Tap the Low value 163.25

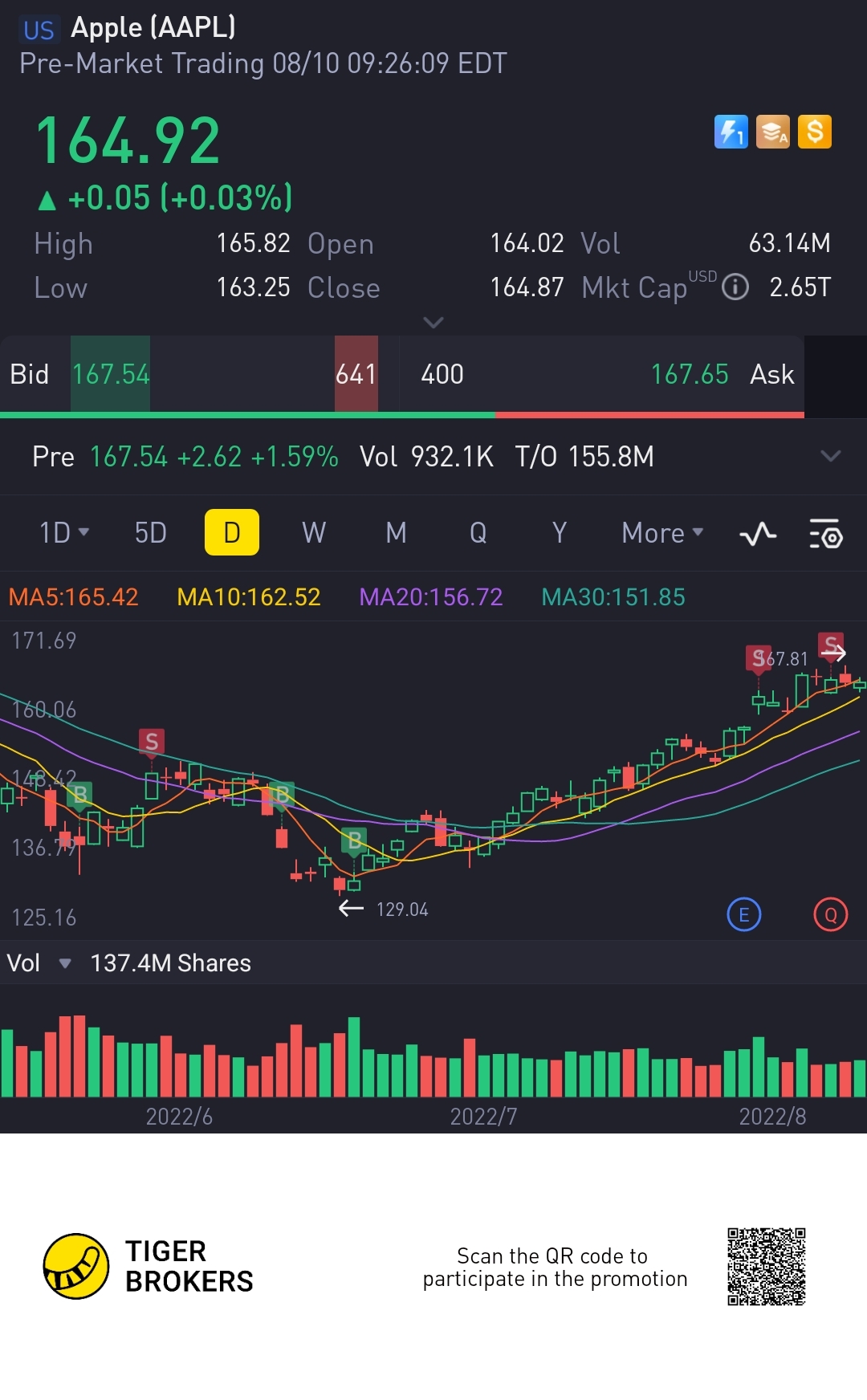pos(253,287)
